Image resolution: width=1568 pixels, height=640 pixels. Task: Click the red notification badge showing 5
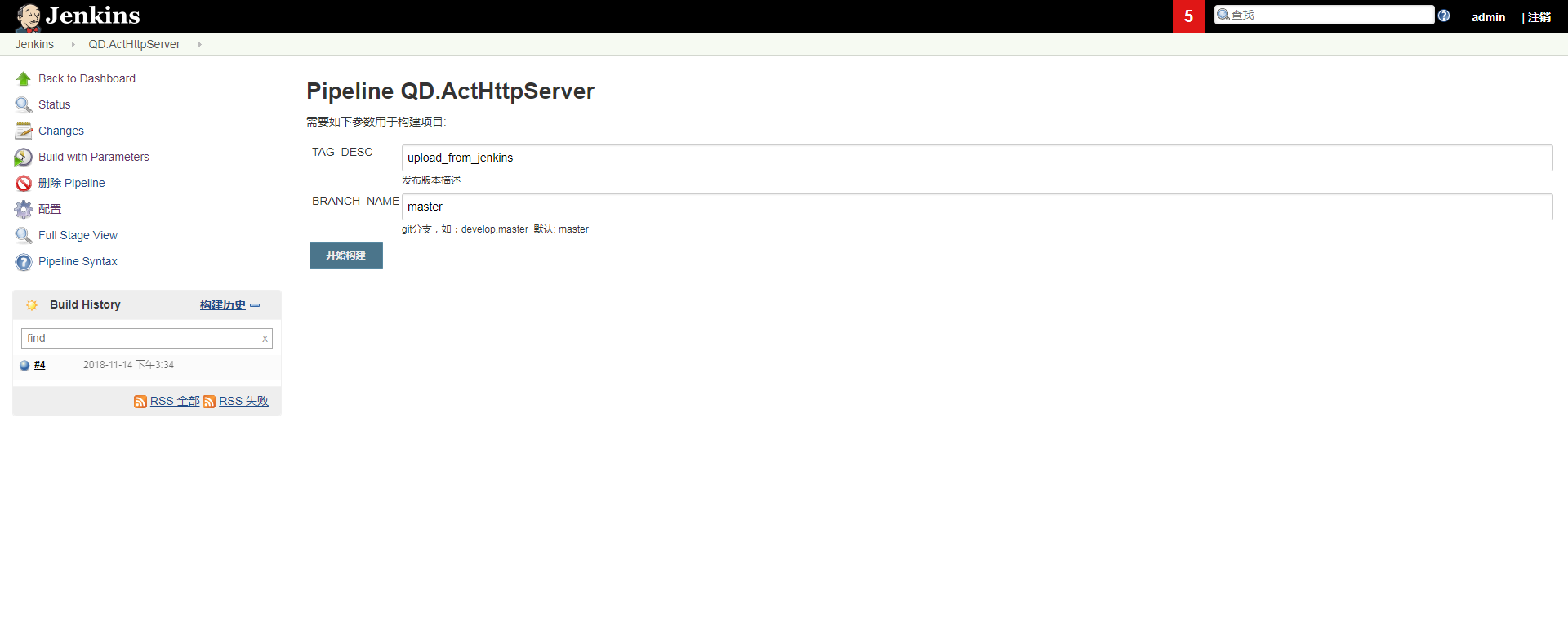point(1188,16)
